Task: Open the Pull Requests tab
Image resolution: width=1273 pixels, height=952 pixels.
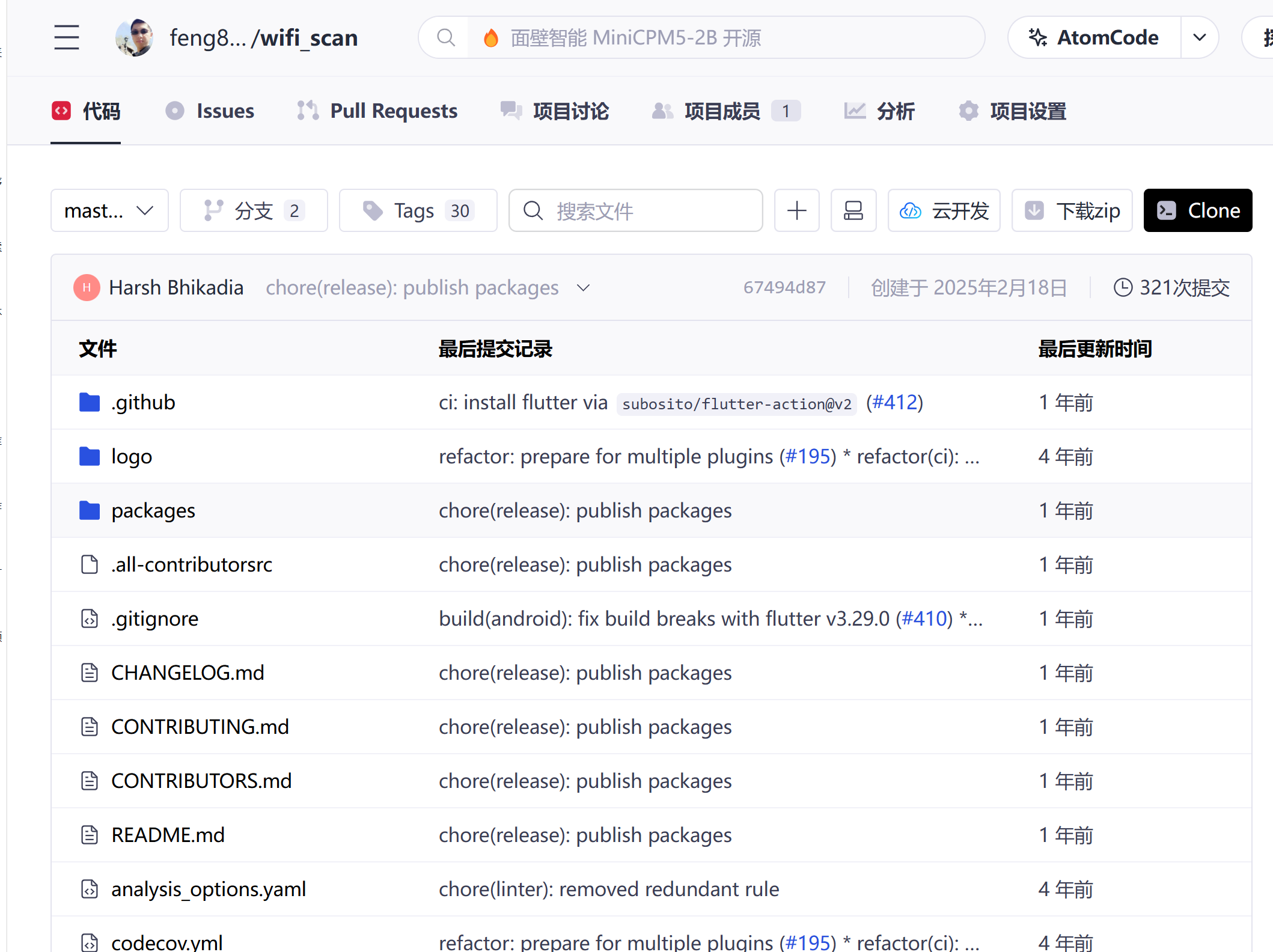Action: click(x=377, y=111)
